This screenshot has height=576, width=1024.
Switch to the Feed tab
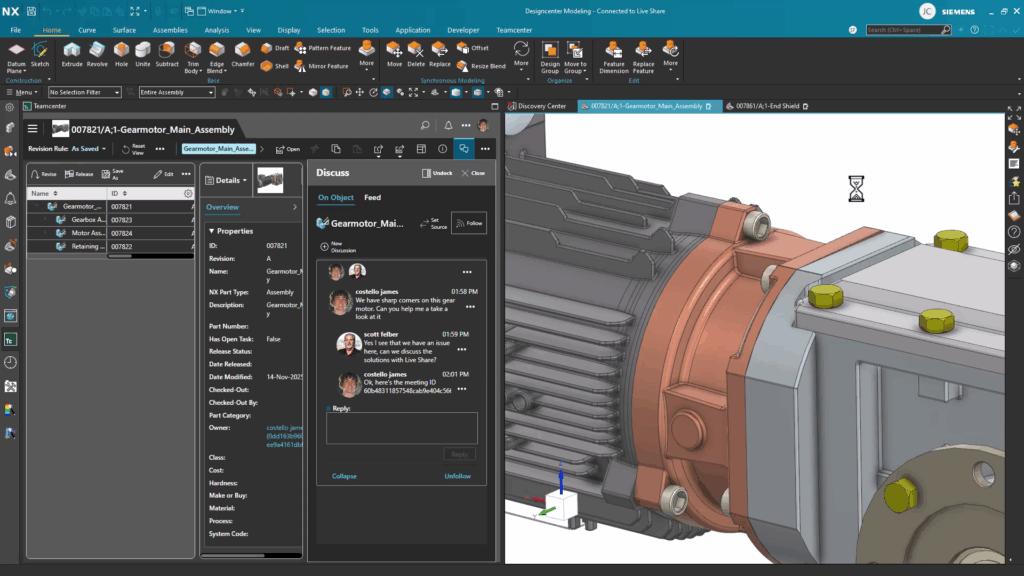372,198
